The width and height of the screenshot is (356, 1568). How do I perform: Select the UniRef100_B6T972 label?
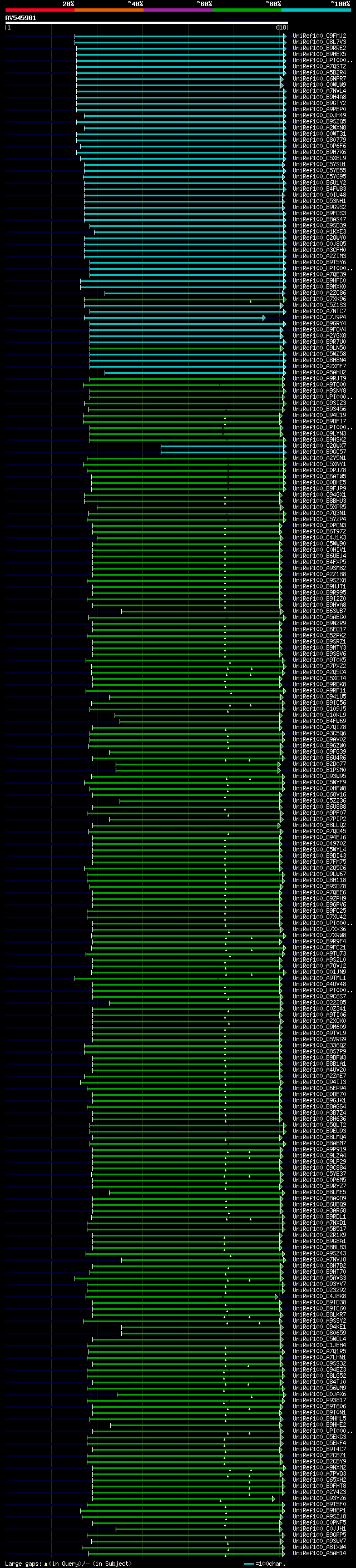[x=319, y=532]
